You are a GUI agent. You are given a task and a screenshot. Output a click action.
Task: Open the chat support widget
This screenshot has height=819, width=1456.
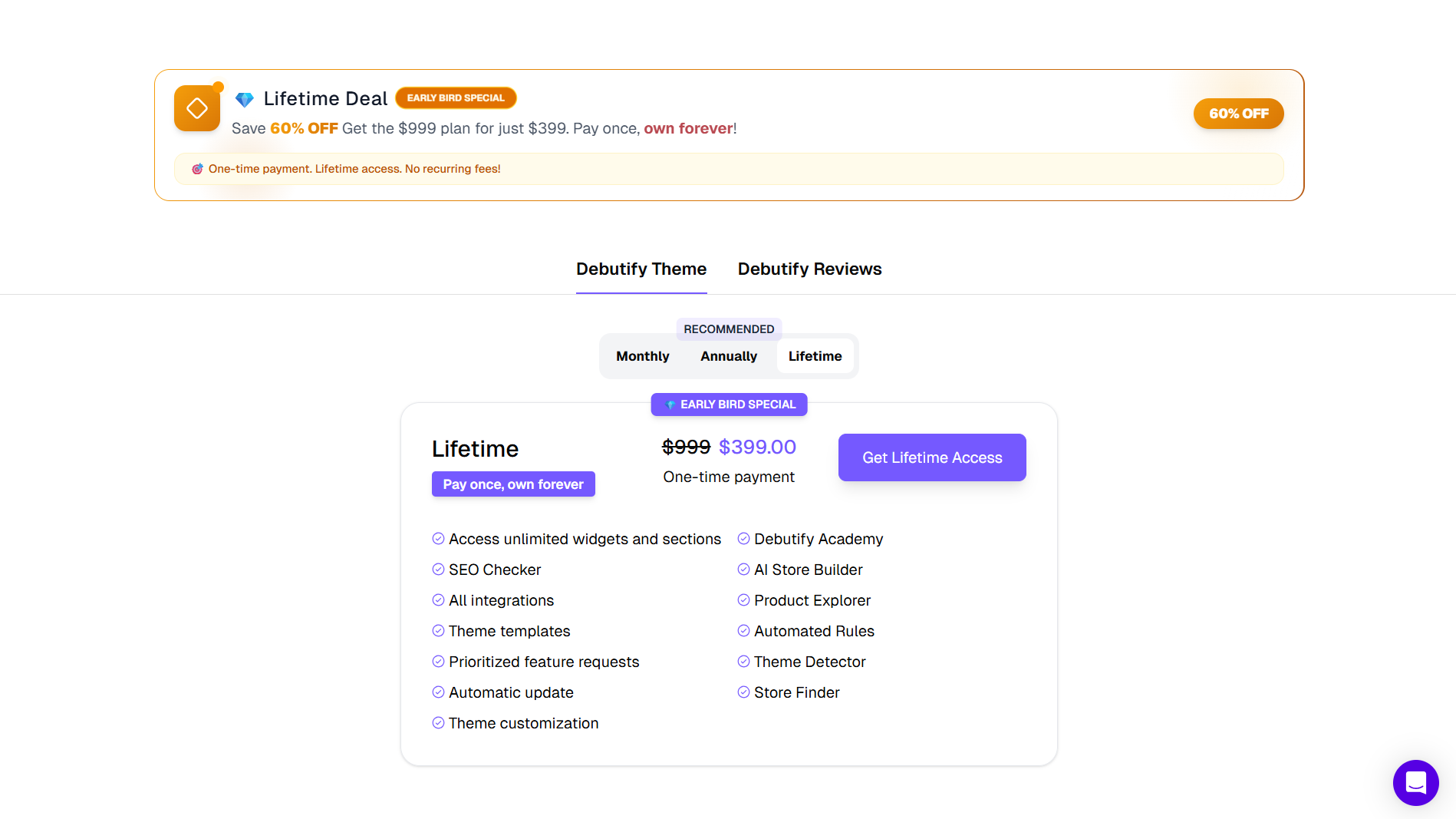(1415, 783)
